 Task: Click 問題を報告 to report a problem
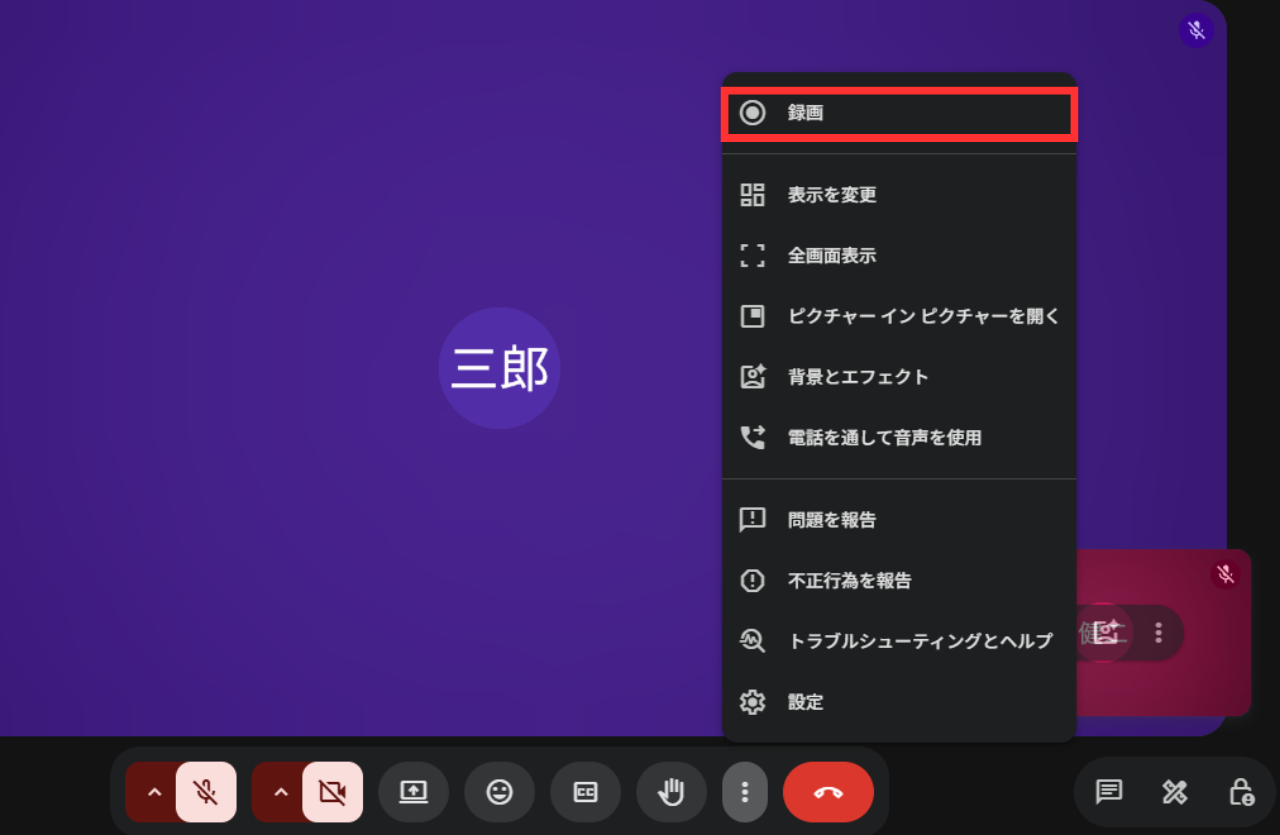(x=899, y=520)
